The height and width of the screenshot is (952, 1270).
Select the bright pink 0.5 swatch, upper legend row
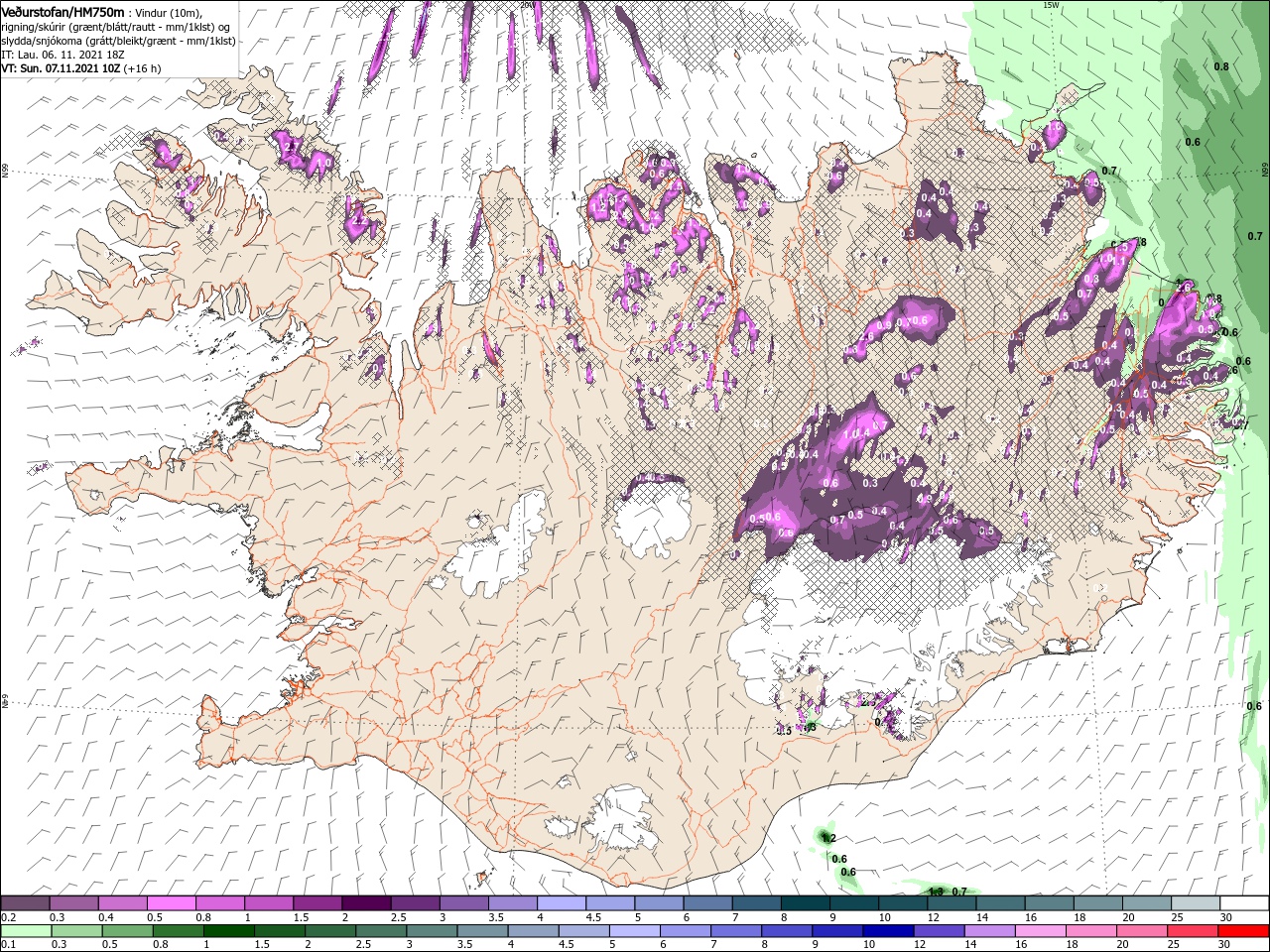[171, 903]
